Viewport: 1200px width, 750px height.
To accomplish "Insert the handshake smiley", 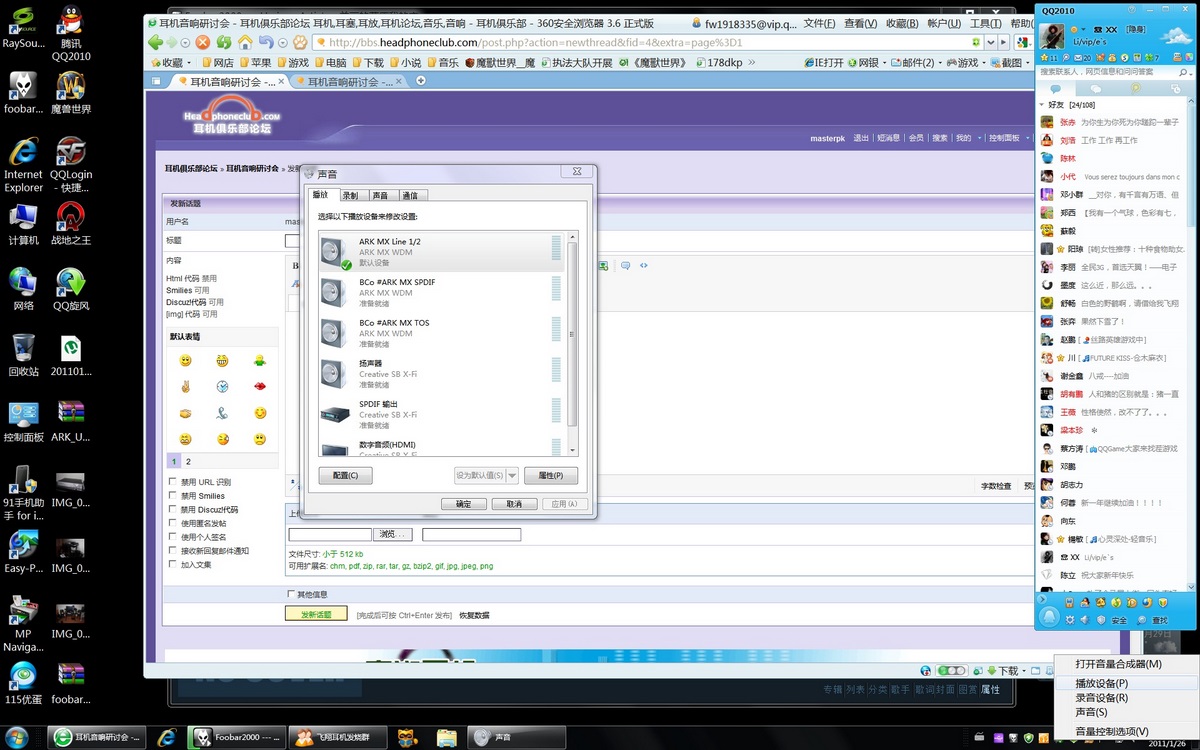I will [x=185, y=413].
